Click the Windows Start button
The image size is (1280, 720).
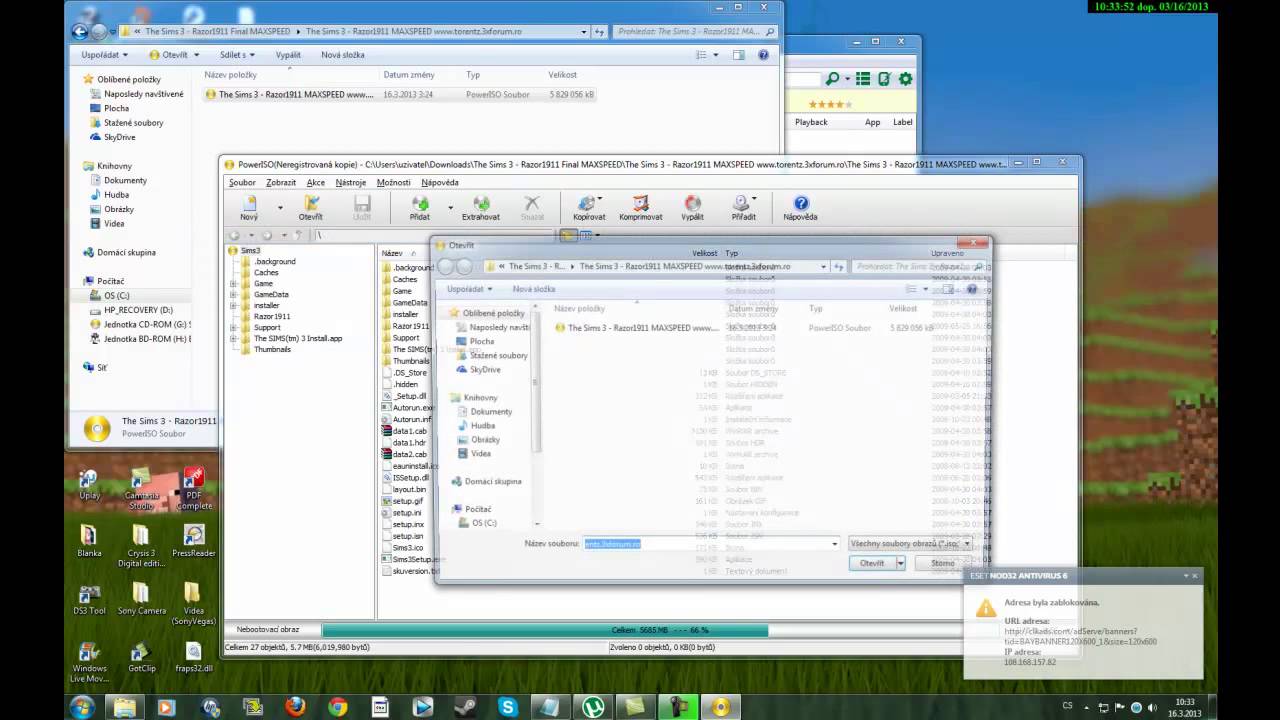(x=82, y=706)
